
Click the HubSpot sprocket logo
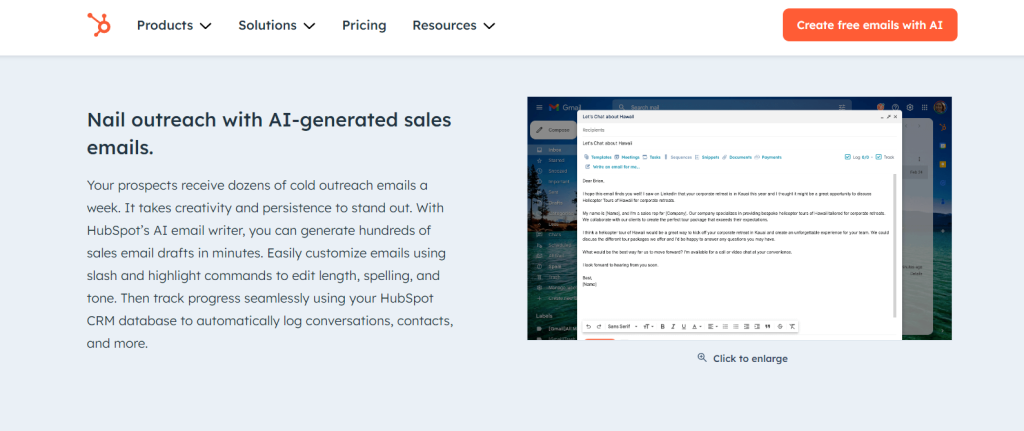point(98,25)
